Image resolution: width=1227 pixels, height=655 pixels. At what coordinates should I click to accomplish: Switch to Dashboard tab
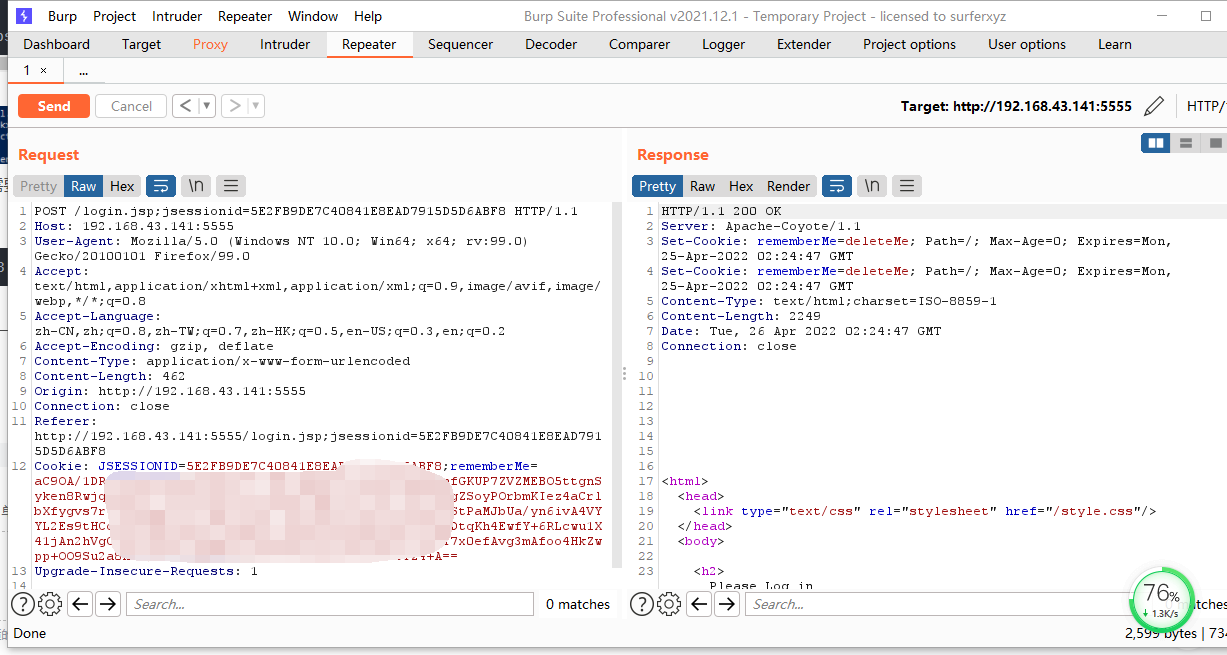[57, 44]
